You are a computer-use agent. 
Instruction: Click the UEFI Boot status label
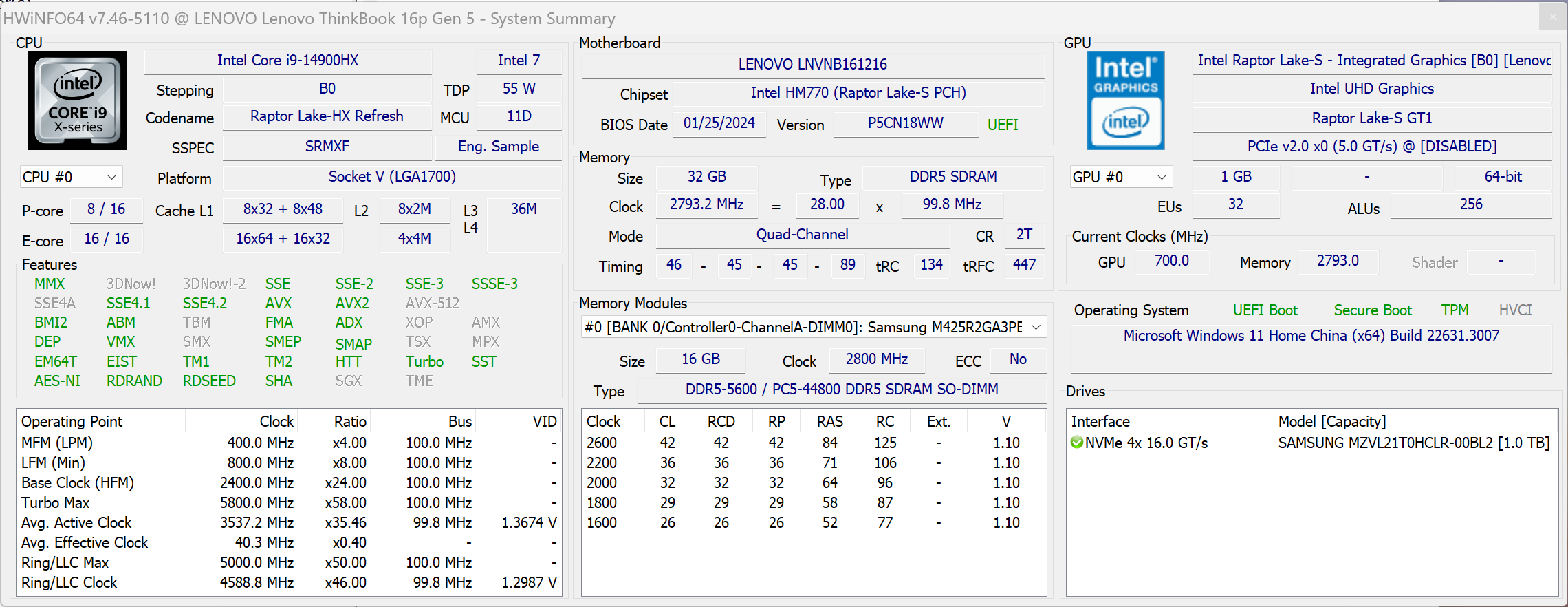click(x=1265, y=310)
